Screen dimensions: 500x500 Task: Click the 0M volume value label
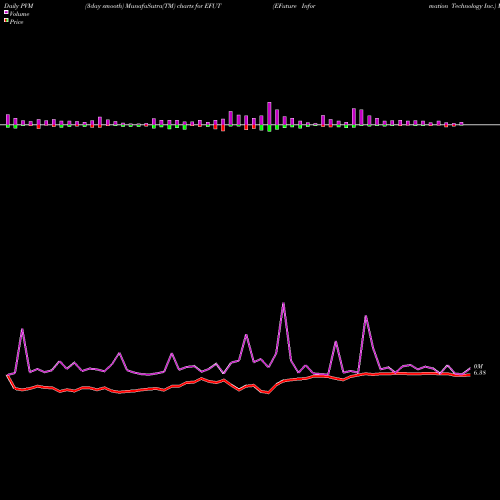[478, 367]
